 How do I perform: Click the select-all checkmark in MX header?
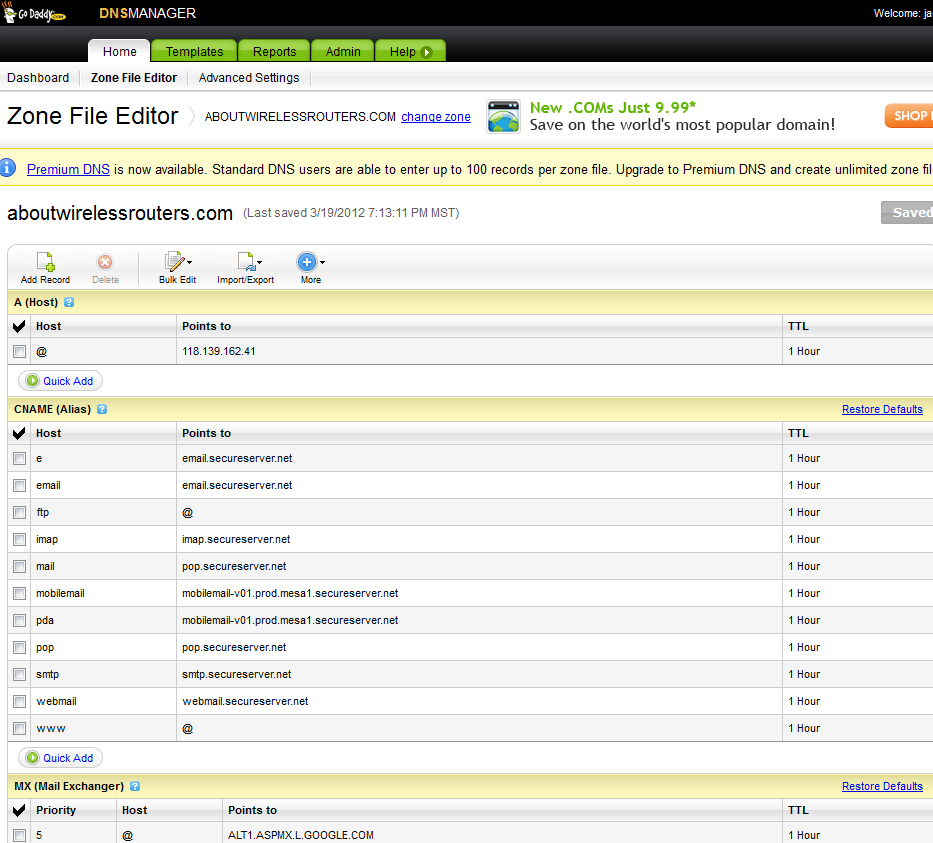(x=19, y=810)
